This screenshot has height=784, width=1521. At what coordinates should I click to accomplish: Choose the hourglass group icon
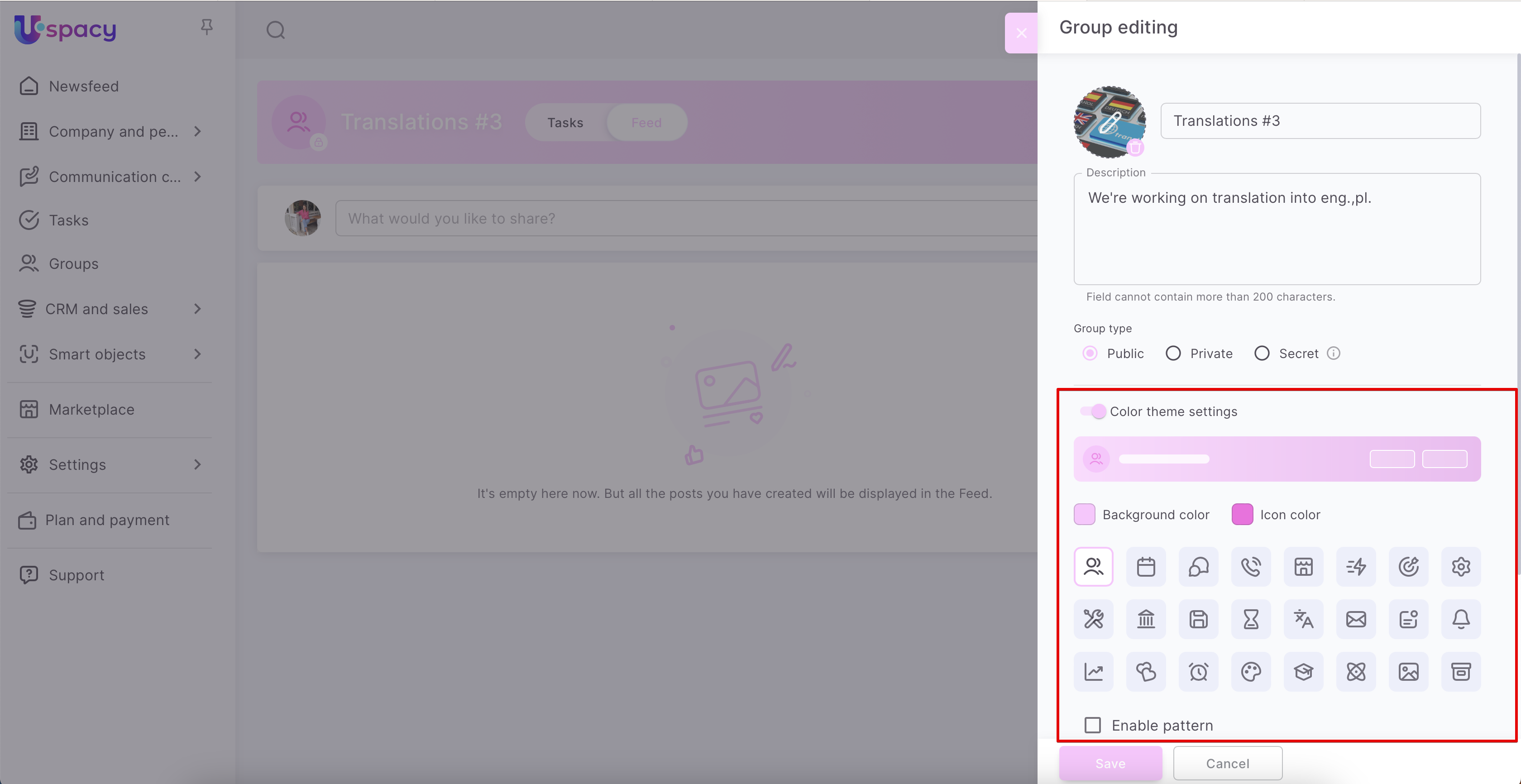click(1251, 619)
